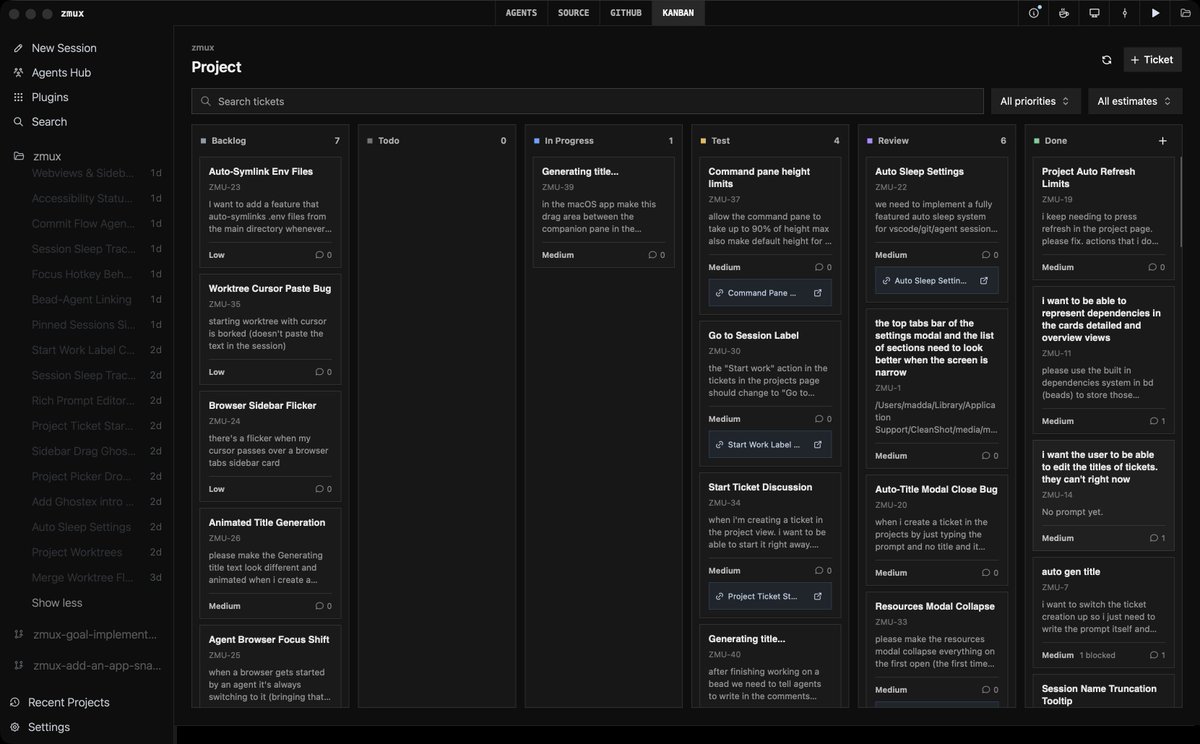
Task: Open the ZMU-40 Generating title card
Action: tap(770, 666)
